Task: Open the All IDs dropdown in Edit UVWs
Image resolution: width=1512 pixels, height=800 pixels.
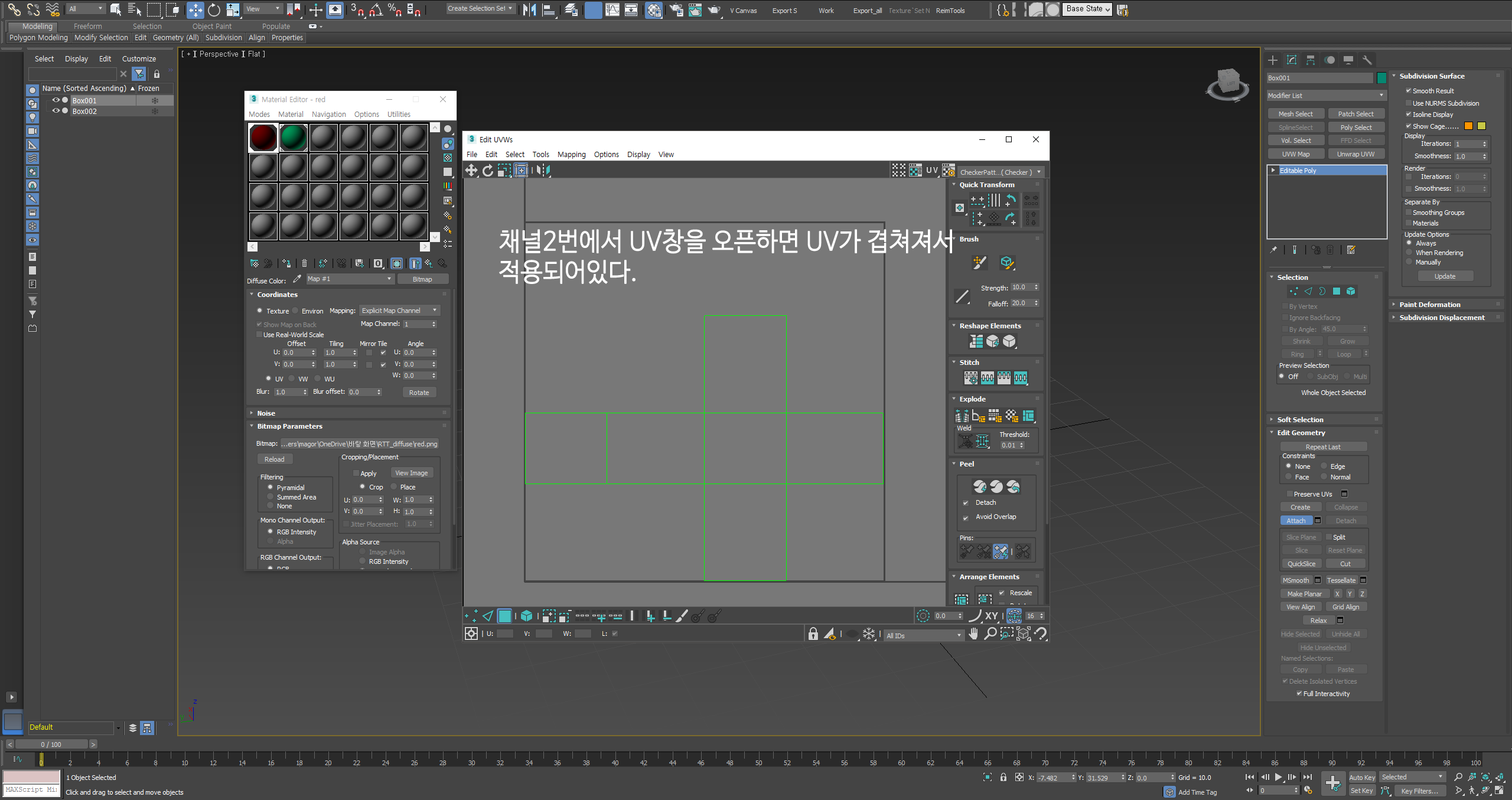Action: click(924, 635)
